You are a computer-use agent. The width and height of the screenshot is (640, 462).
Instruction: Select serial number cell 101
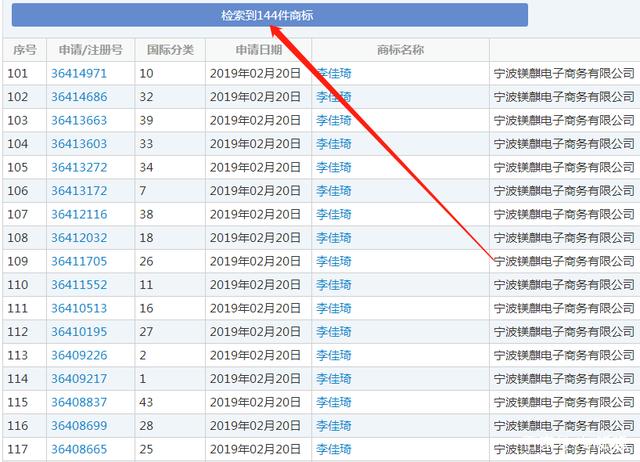click(x=18, y=73)
